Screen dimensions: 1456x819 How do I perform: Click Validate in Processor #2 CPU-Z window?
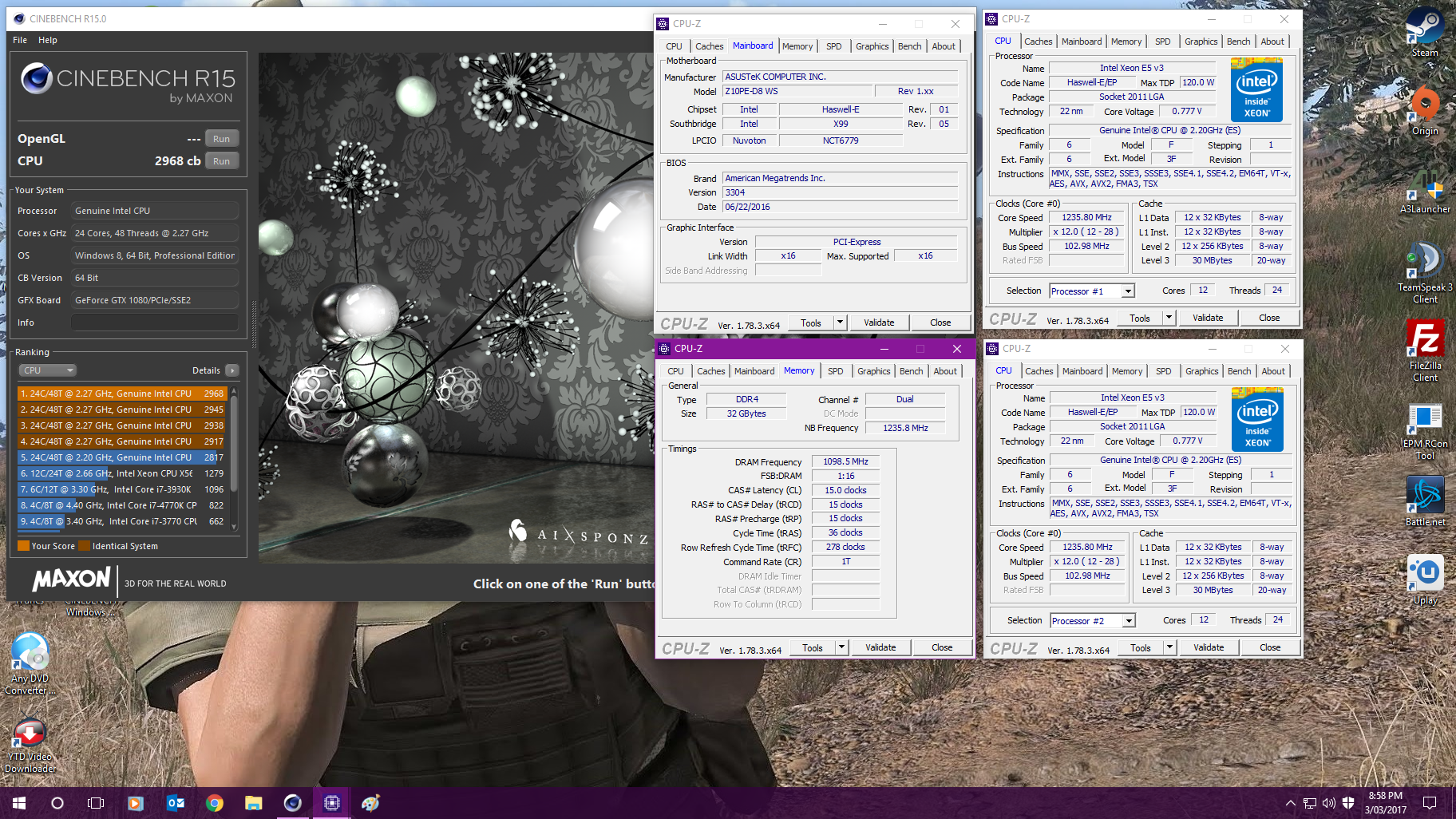click(1209, 647)
